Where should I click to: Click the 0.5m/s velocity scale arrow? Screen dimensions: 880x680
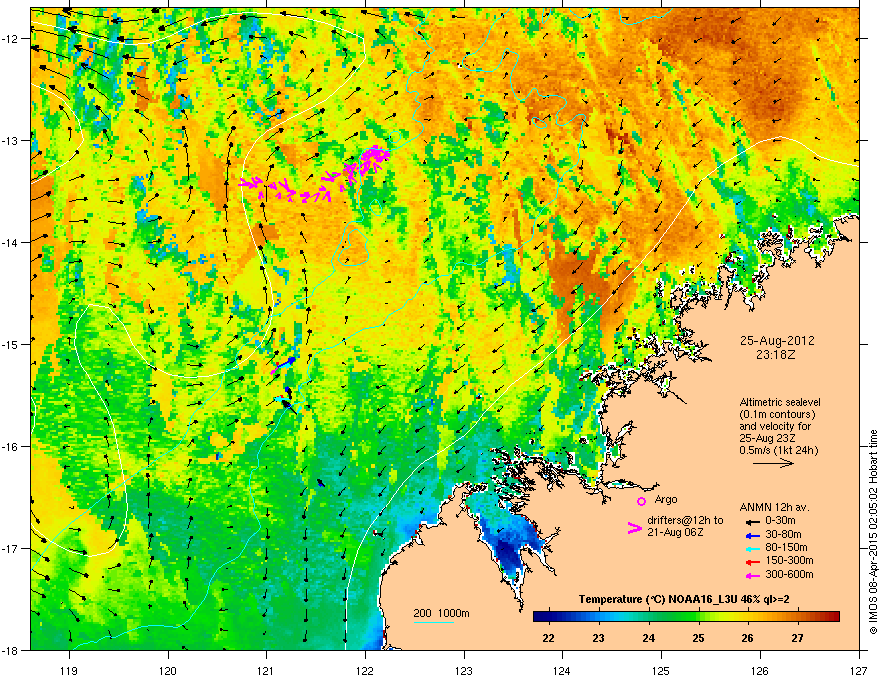pyautogui.click(x=773, y=463)
